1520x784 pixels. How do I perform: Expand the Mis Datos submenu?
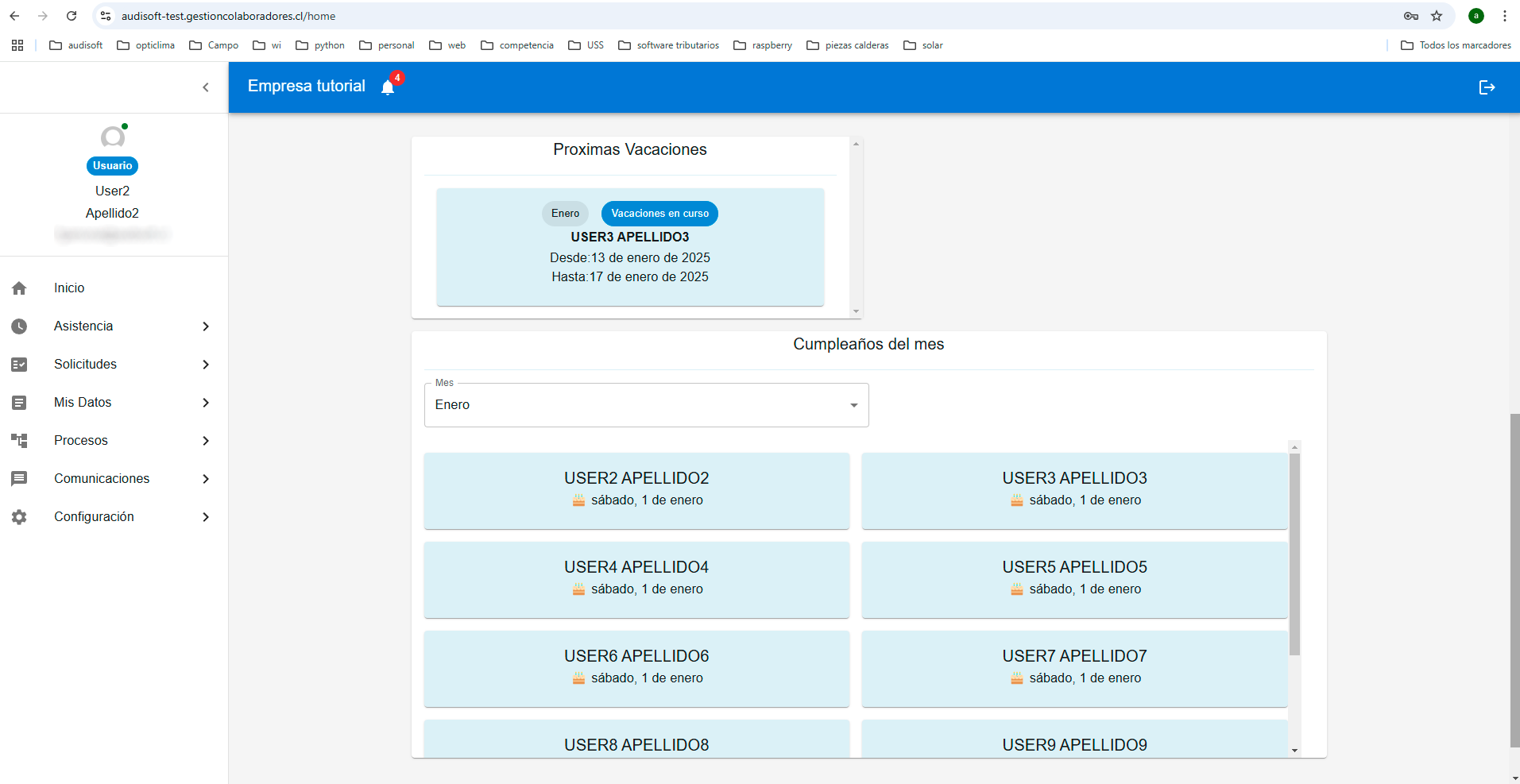point(206,403)
